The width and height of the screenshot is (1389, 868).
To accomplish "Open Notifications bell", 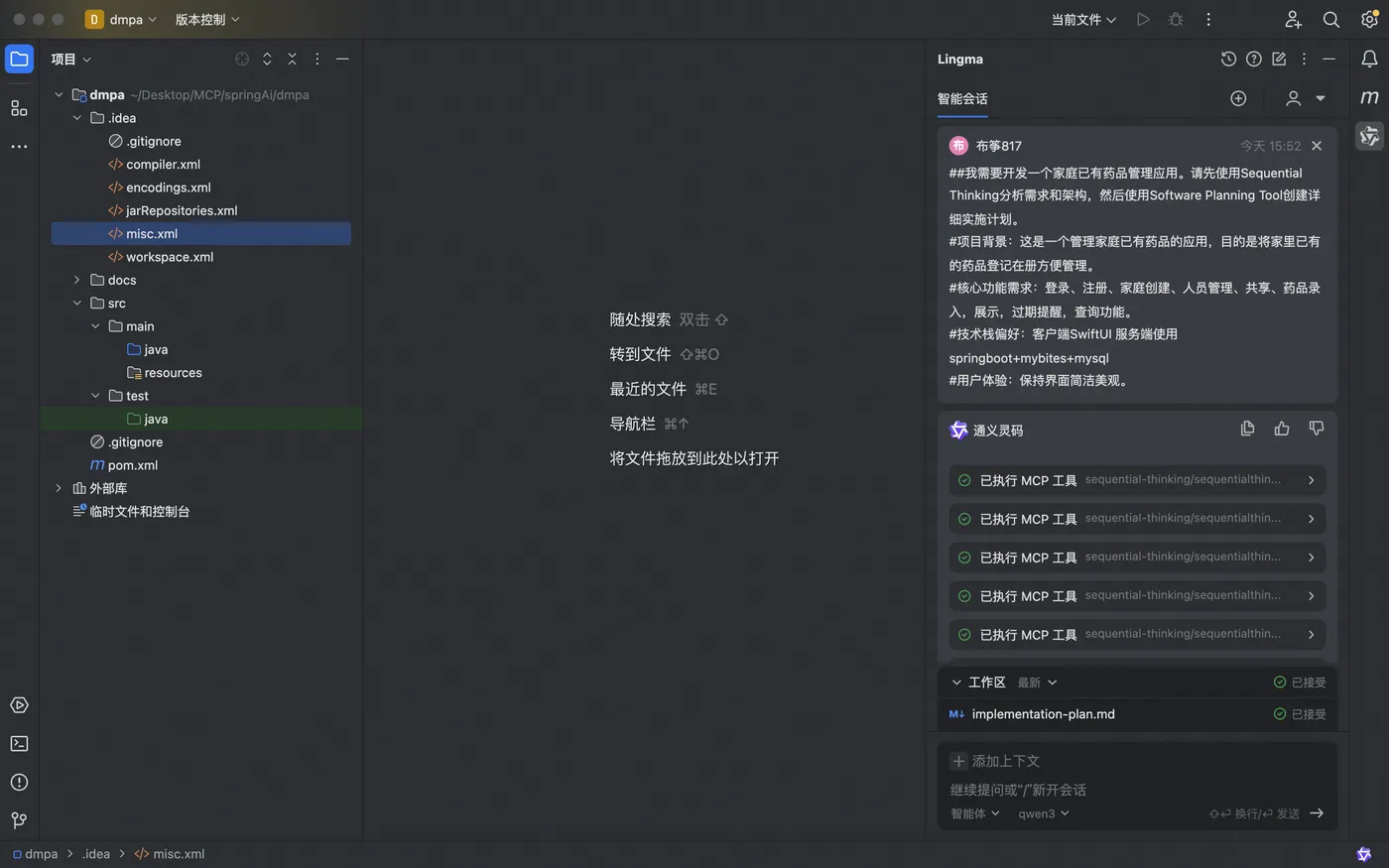I will coord(1369,60).
